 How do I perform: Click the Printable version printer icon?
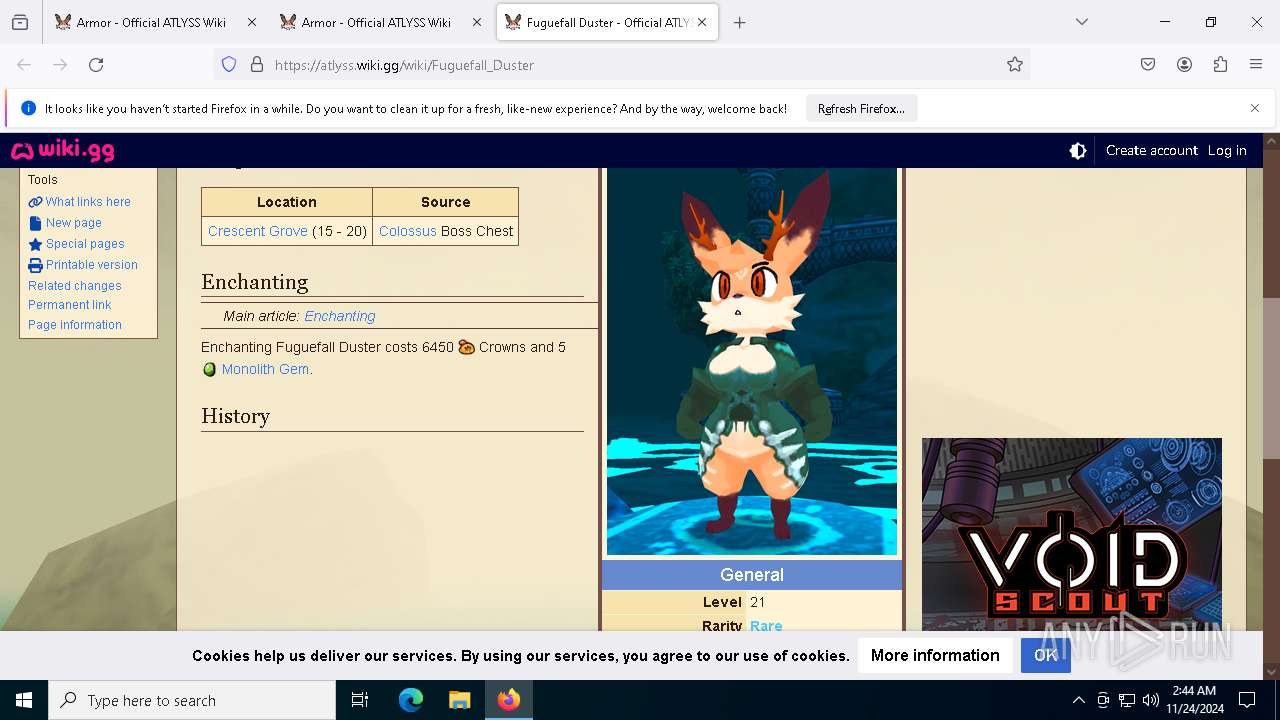point(35,265)
